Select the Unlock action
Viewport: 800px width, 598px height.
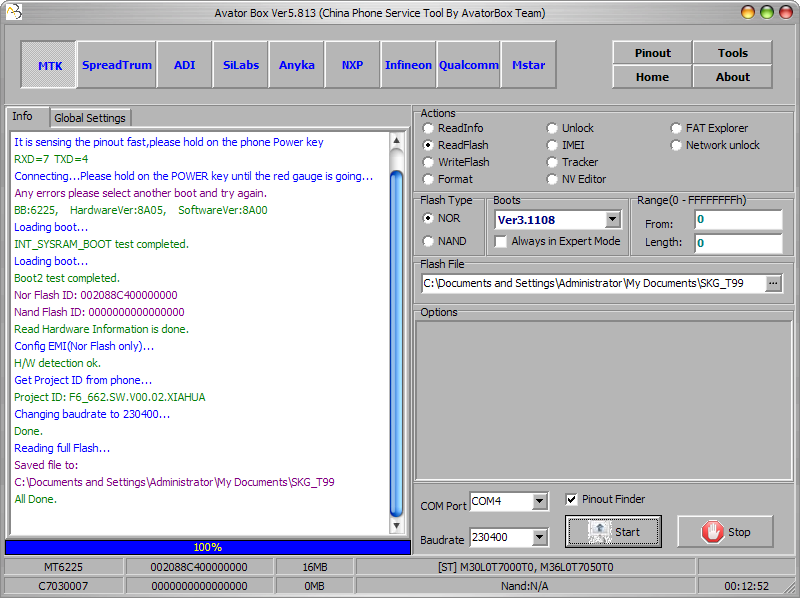click(570, 128)
